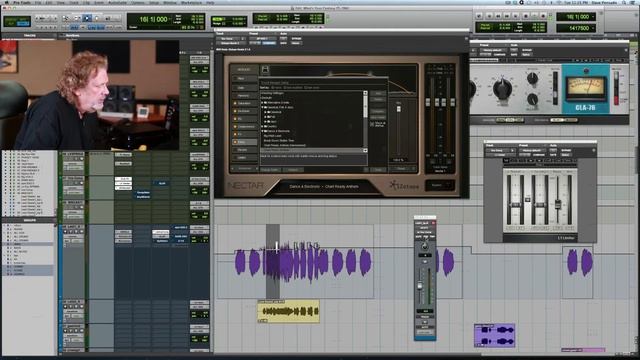Select the Break Down, Walkin Time preset

279,140
